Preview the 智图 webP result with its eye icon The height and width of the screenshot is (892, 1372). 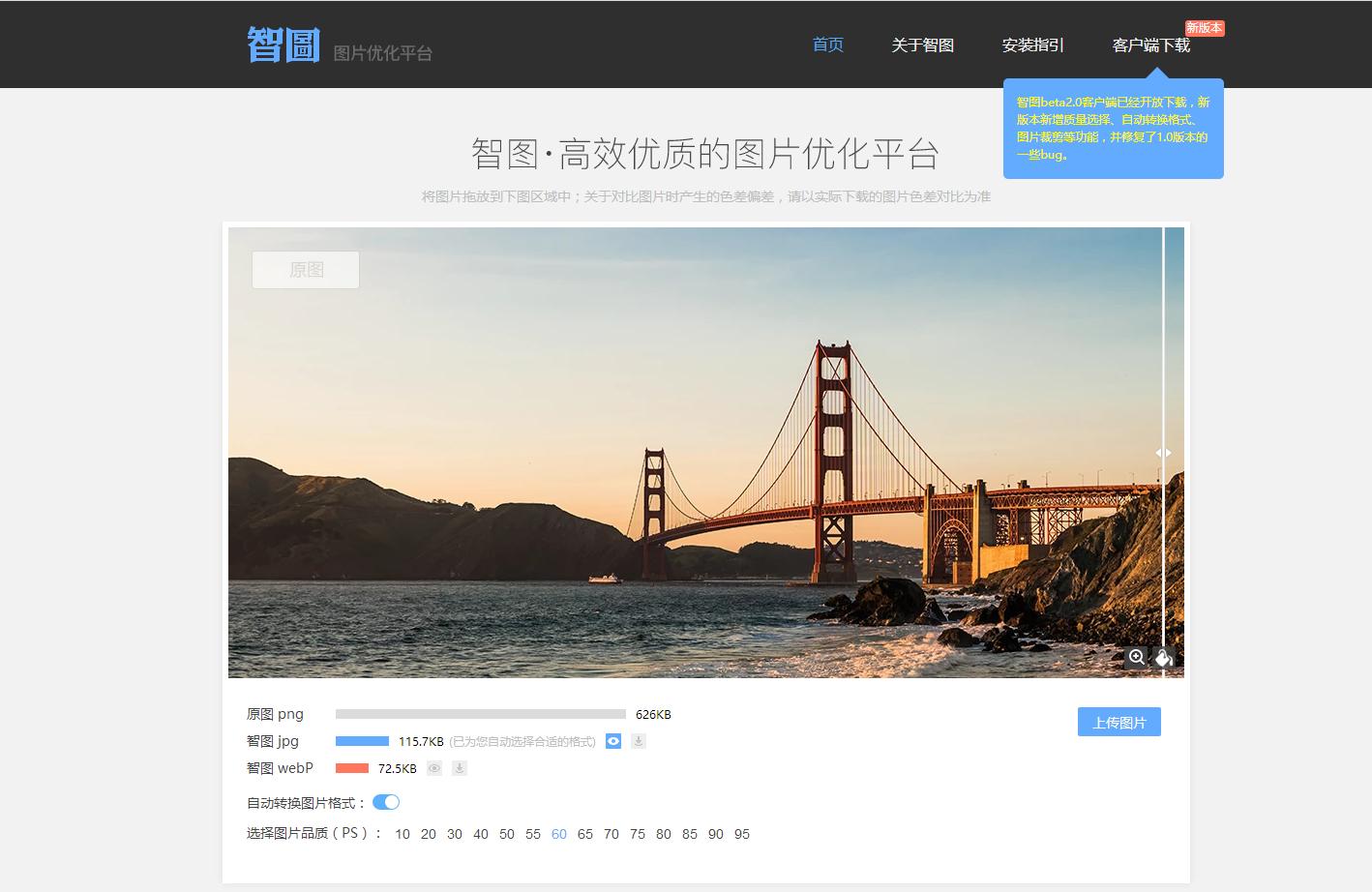[434, 768]
